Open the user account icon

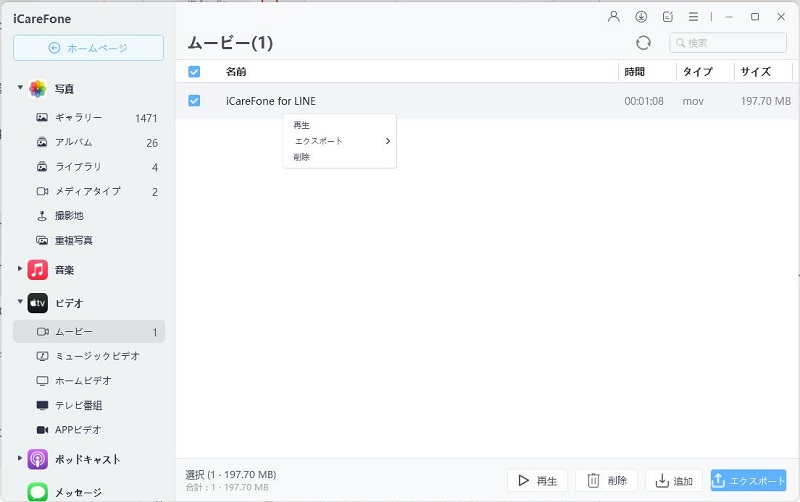coord(614,17)
